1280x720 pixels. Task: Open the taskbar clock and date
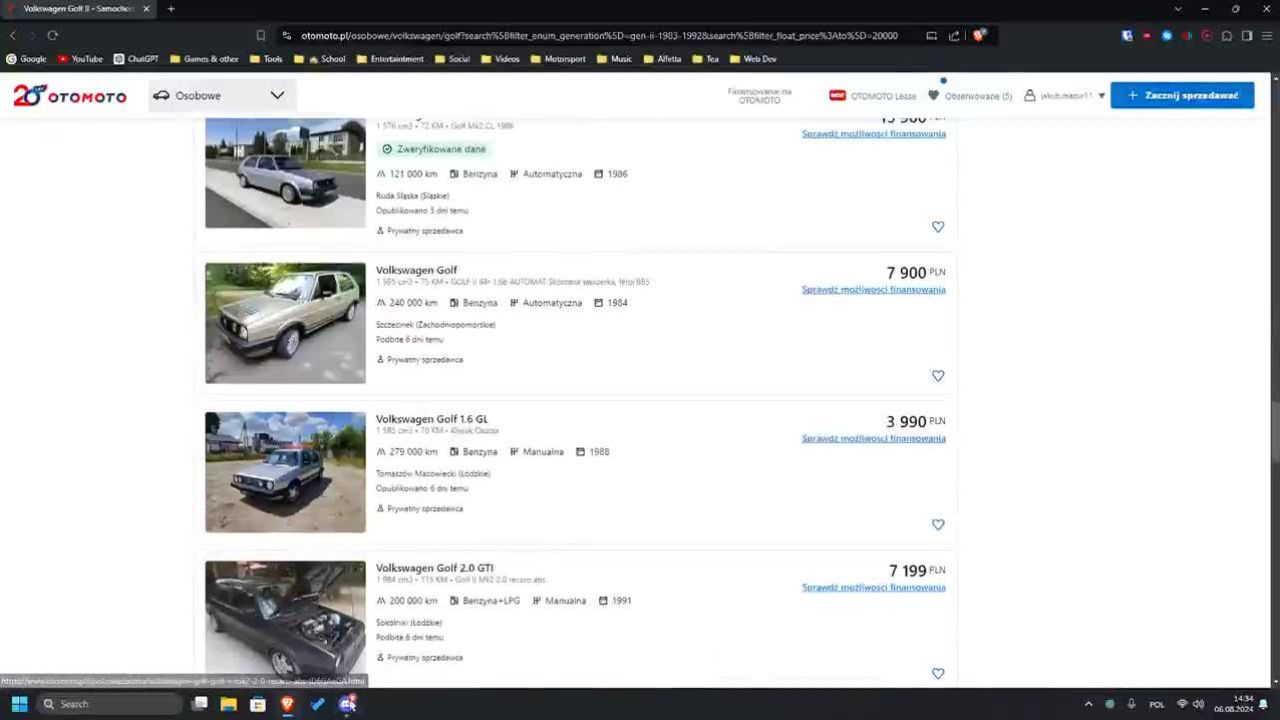1234,704
